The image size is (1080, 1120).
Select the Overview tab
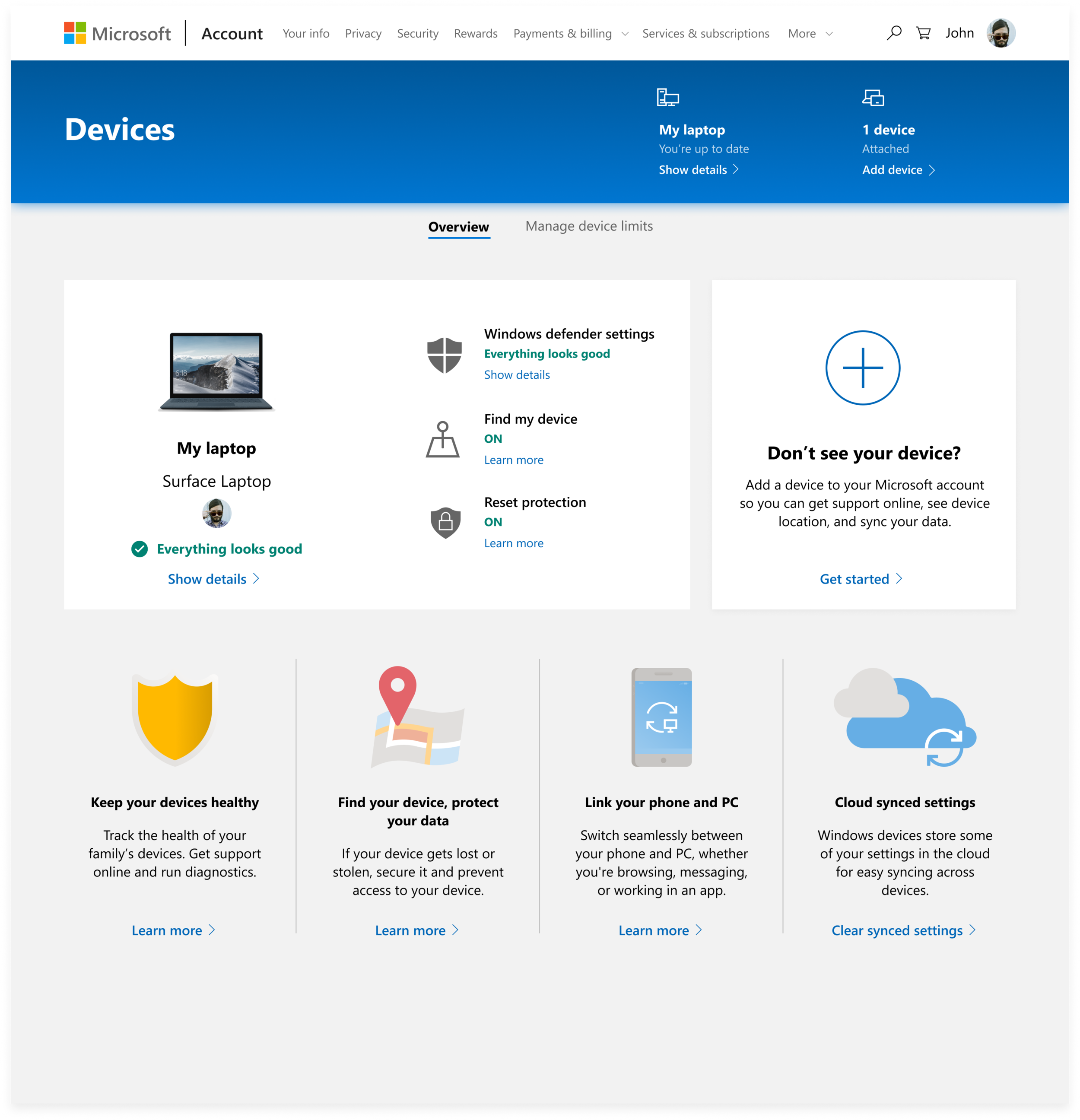[x=459, y=227]
